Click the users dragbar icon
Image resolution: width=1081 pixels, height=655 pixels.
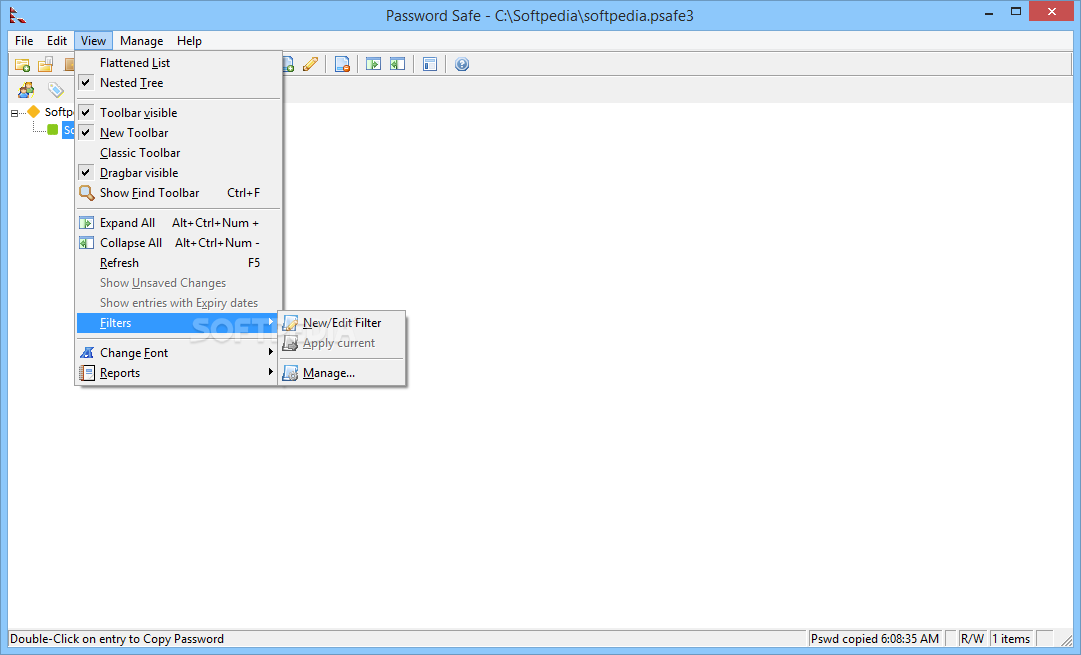point(26,90)
